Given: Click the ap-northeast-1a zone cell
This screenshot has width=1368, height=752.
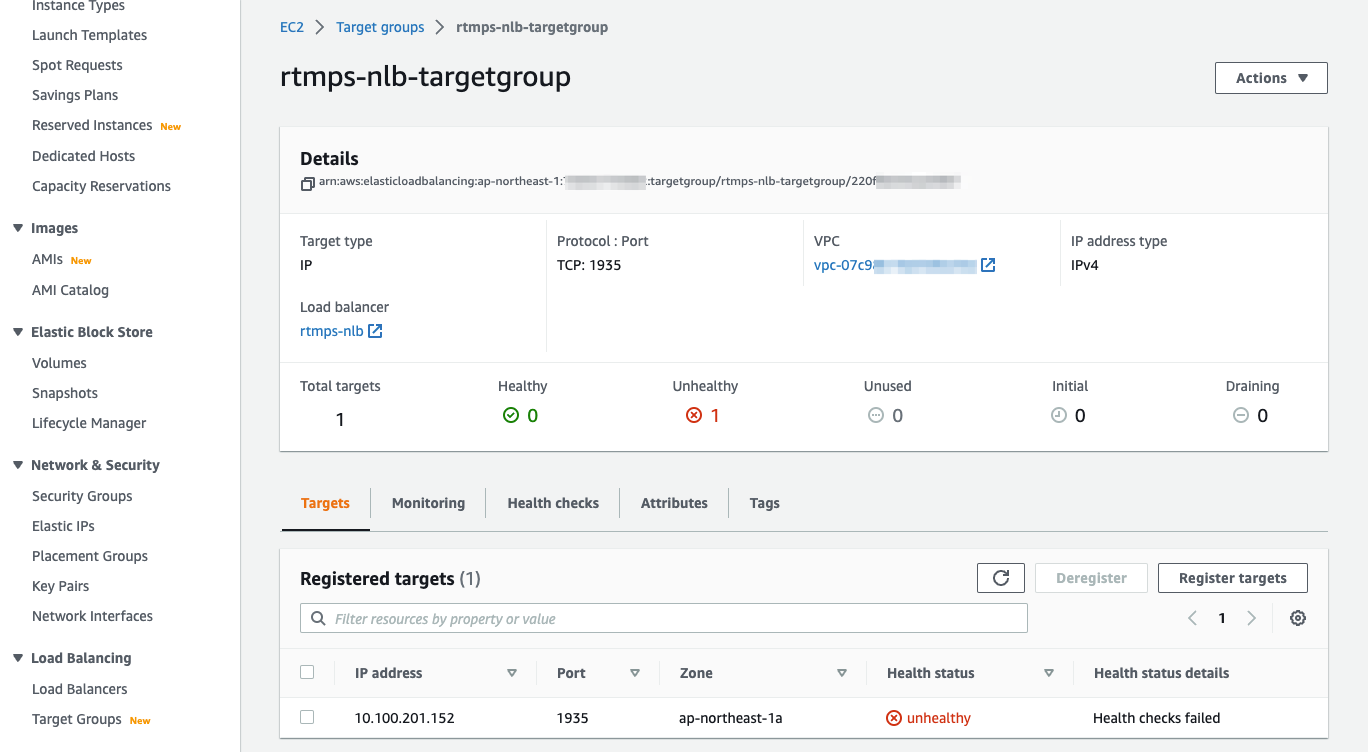Looking at the screenshot, I should 730,718.
